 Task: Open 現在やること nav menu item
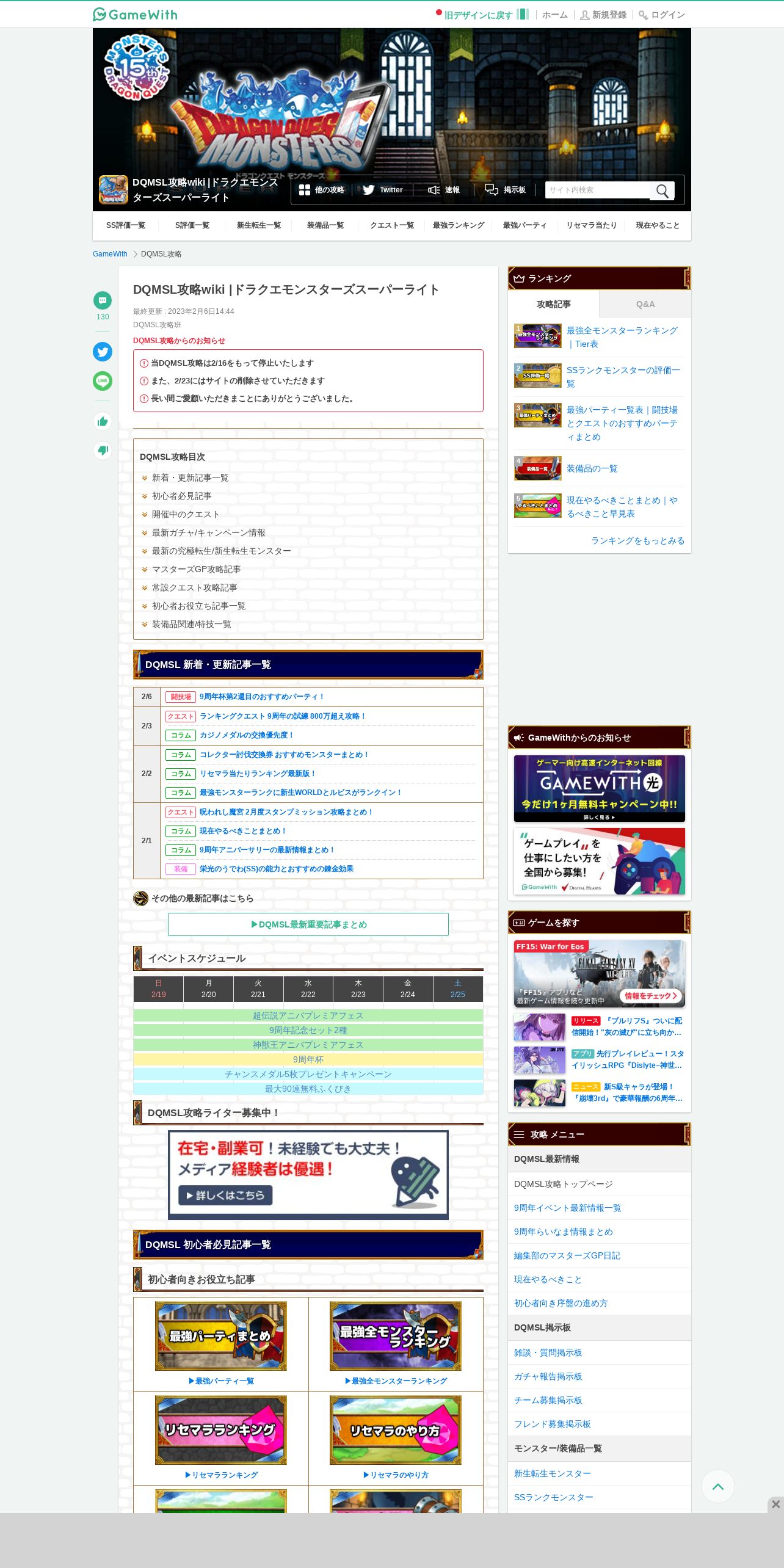coord(658,225)
